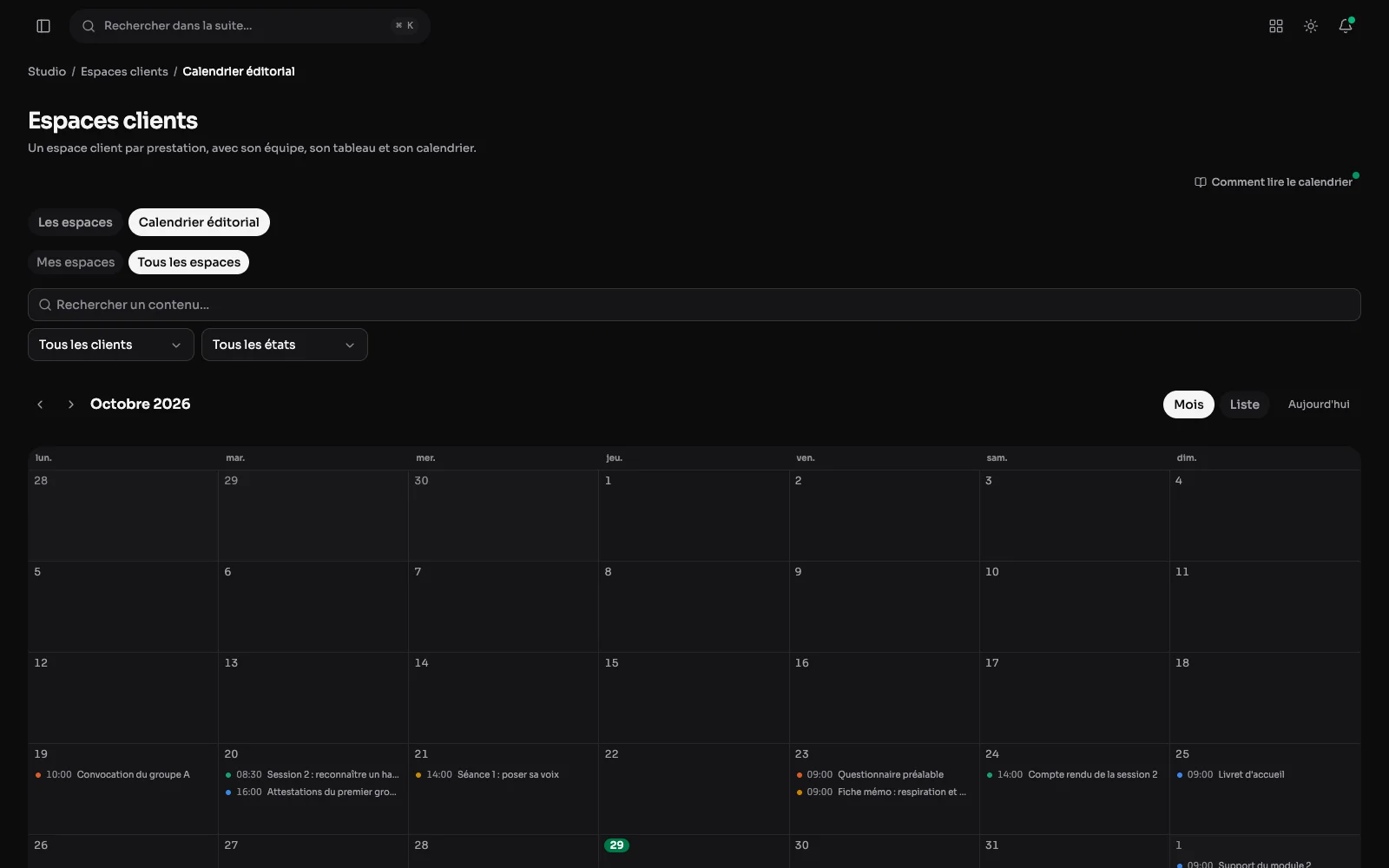Switch theme with the sun icon
Image resolution: width=1389 pixels, height=868 pixels.
coord(1311,26)
